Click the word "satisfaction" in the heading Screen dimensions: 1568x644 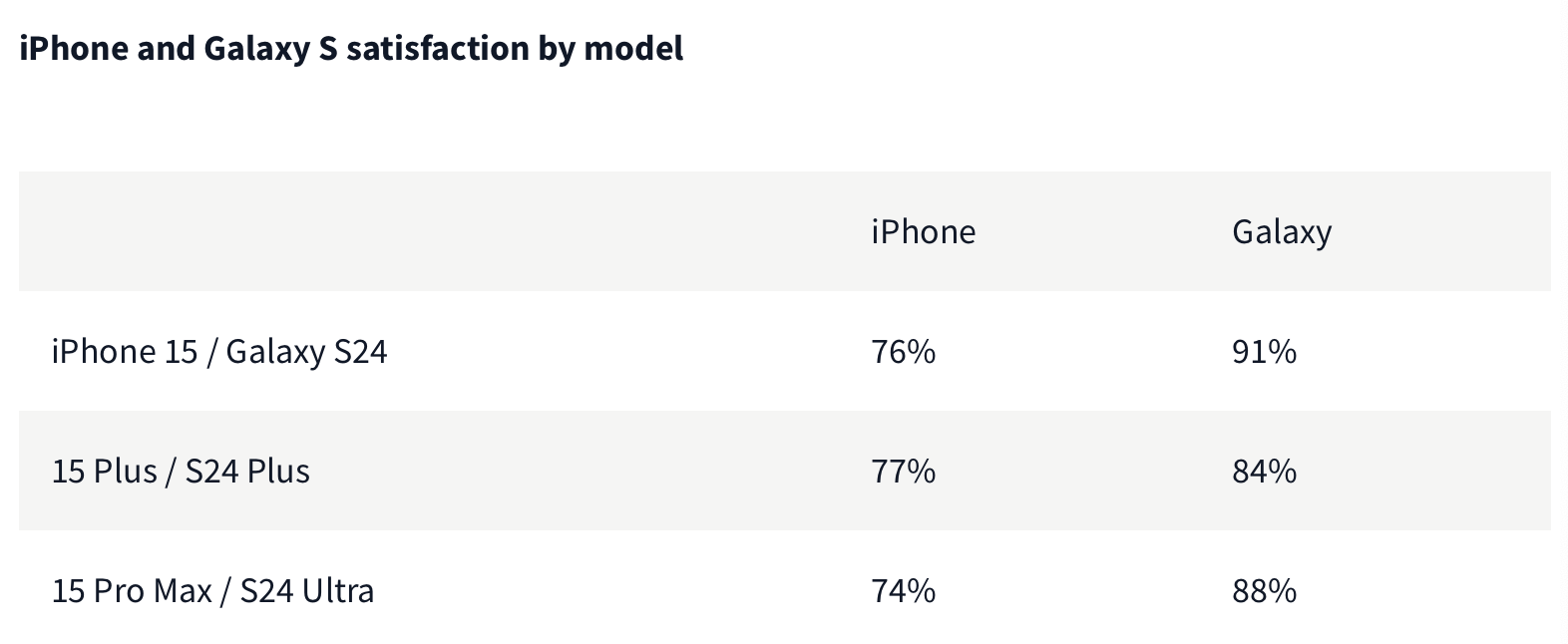click(x=437, y=48)
